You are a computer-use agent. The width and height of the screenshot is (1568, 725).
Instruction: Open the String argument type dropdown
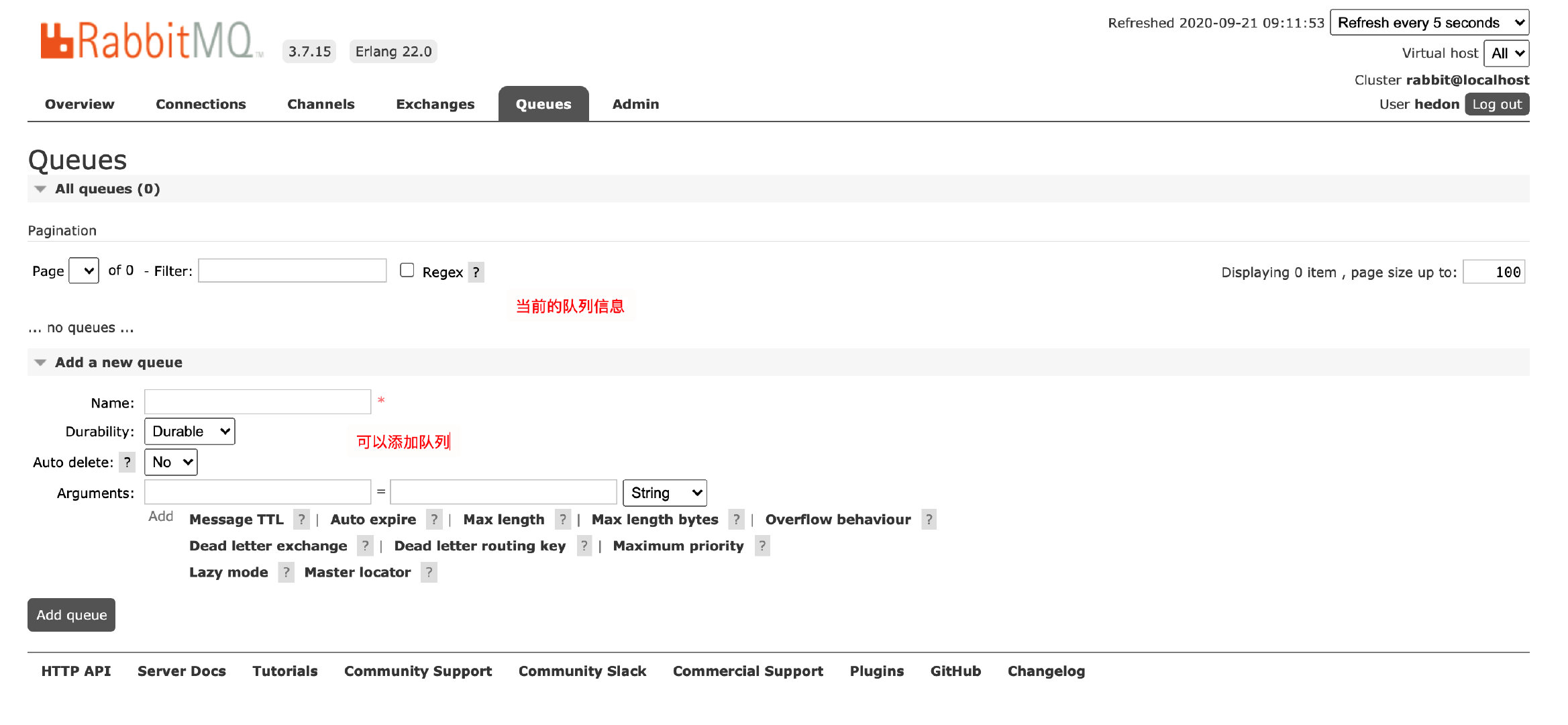[664, 493]
